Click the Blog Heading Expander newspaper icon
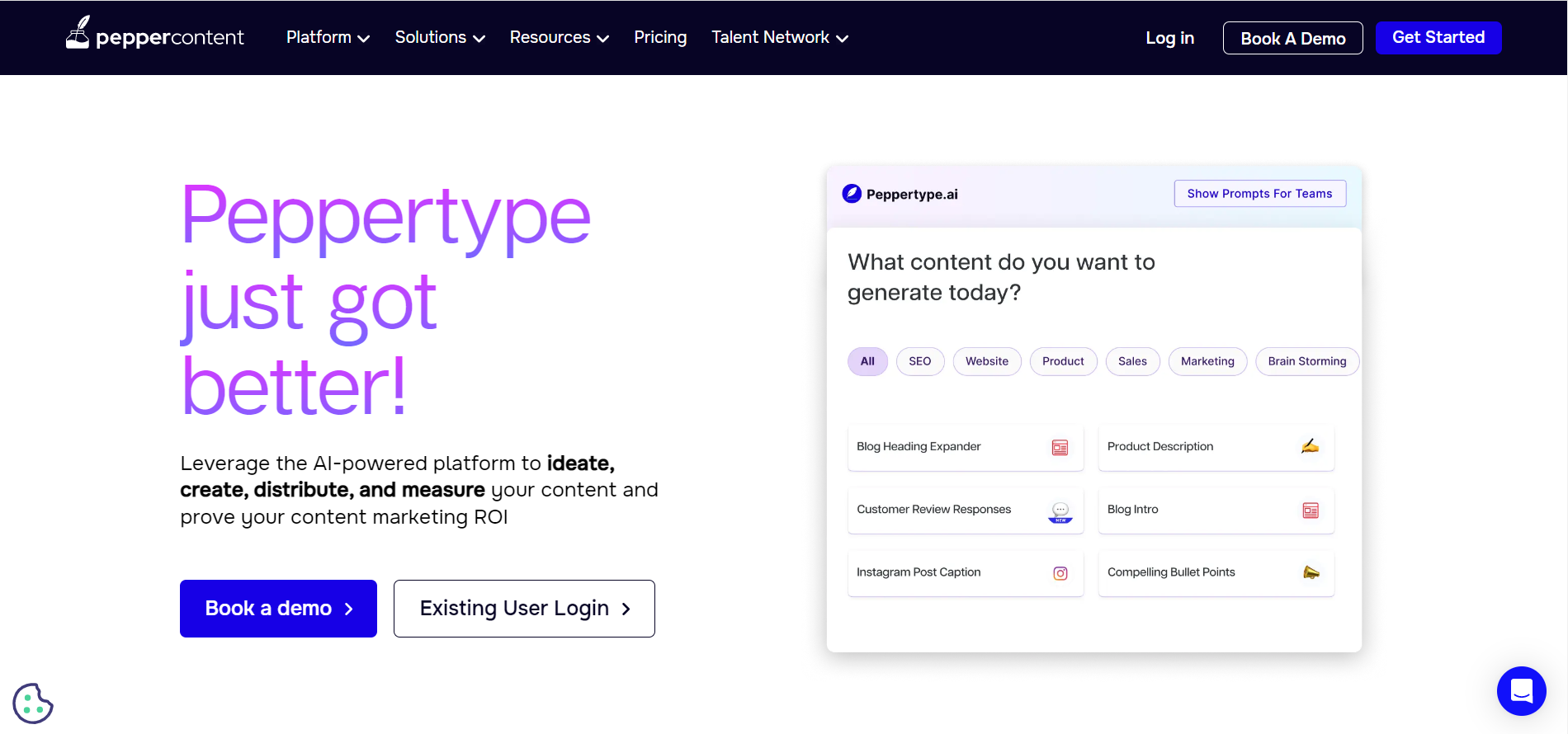Screen dimensions: 1568x734 [x=1060, y=447]
